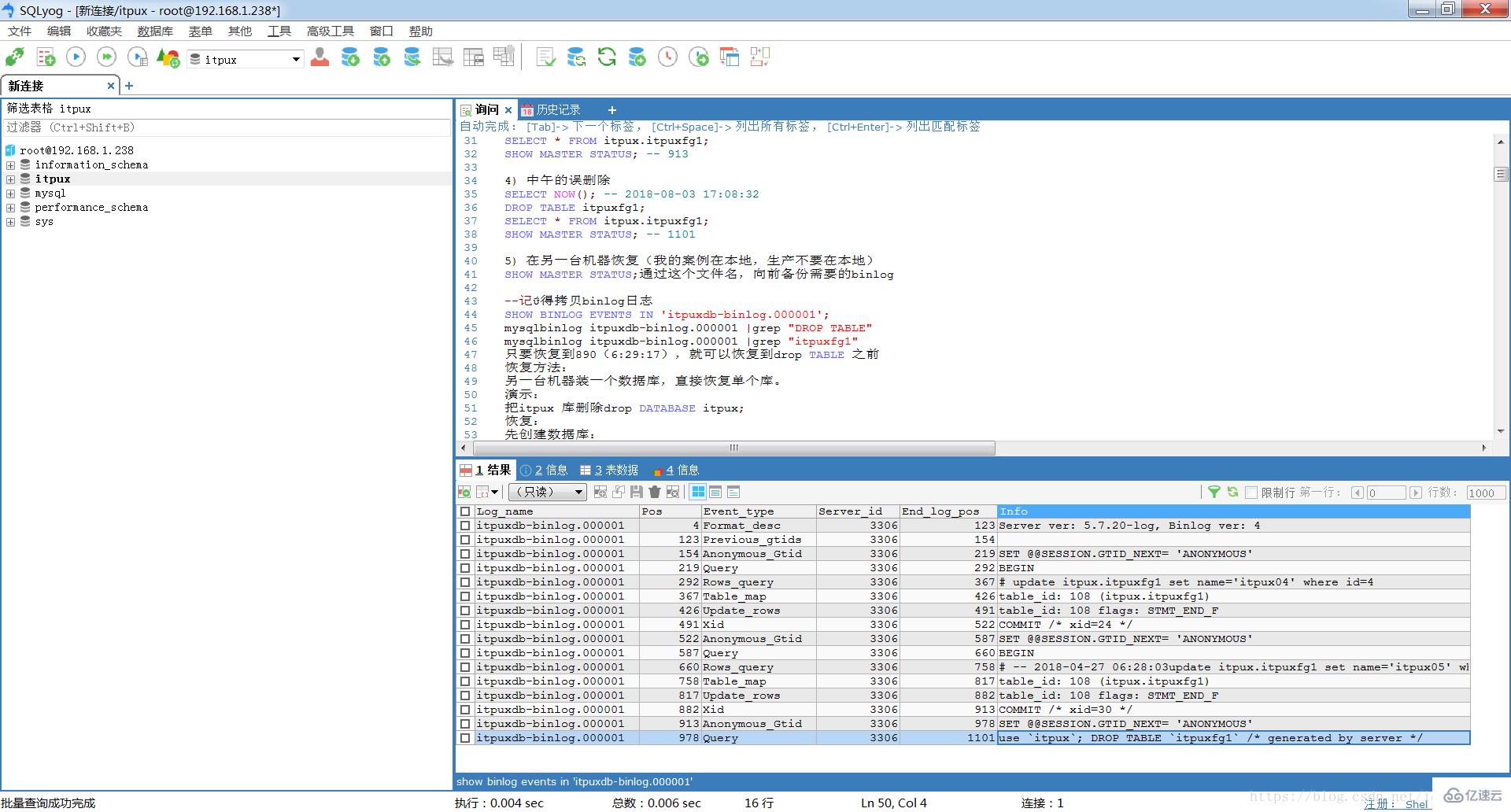Viewport: 1511px width, 812px height.
Task: Click database with green plus import icon
Action: tap(350, 57)
